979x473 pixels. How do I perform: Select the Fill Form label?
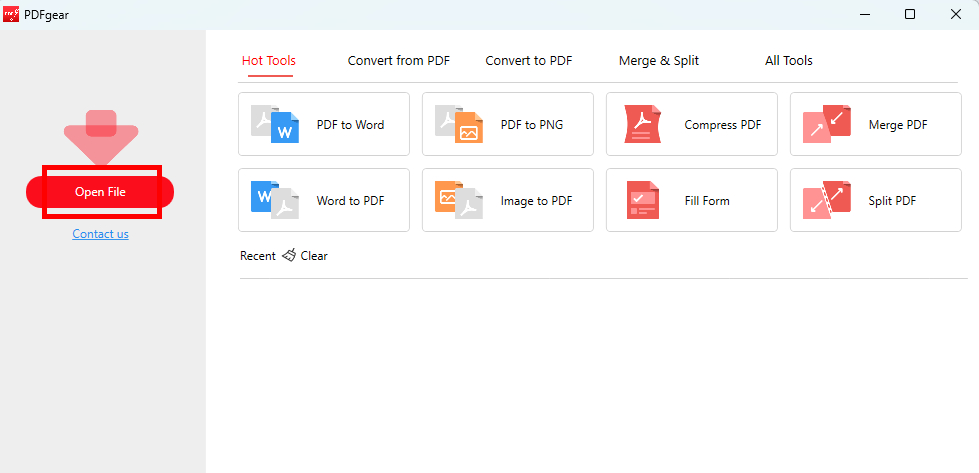(x=707, y=201)
